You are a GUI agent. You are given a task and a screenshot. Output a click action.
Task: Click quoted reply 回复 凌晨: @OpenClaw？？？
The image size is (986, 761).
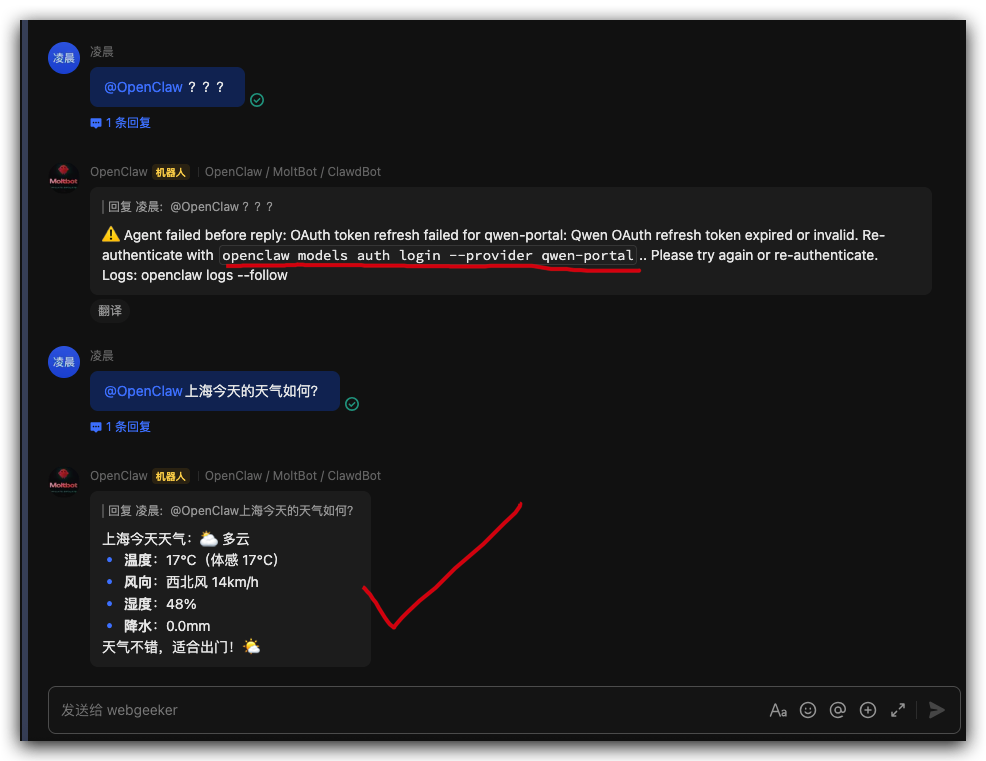tap(188, 206)
